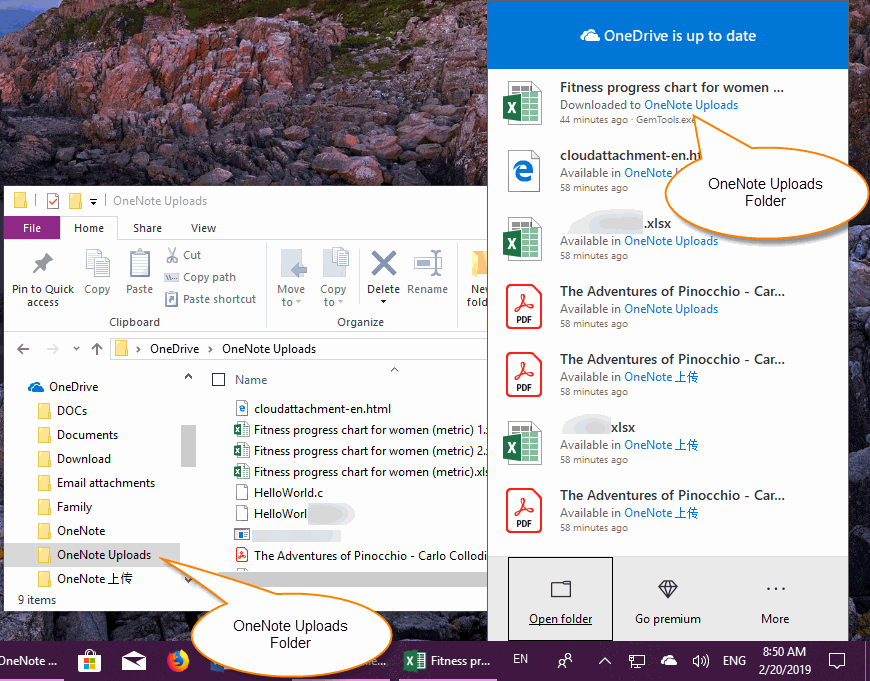Select the Documents folder in tree
870x681 pixels.
point(78,435)
